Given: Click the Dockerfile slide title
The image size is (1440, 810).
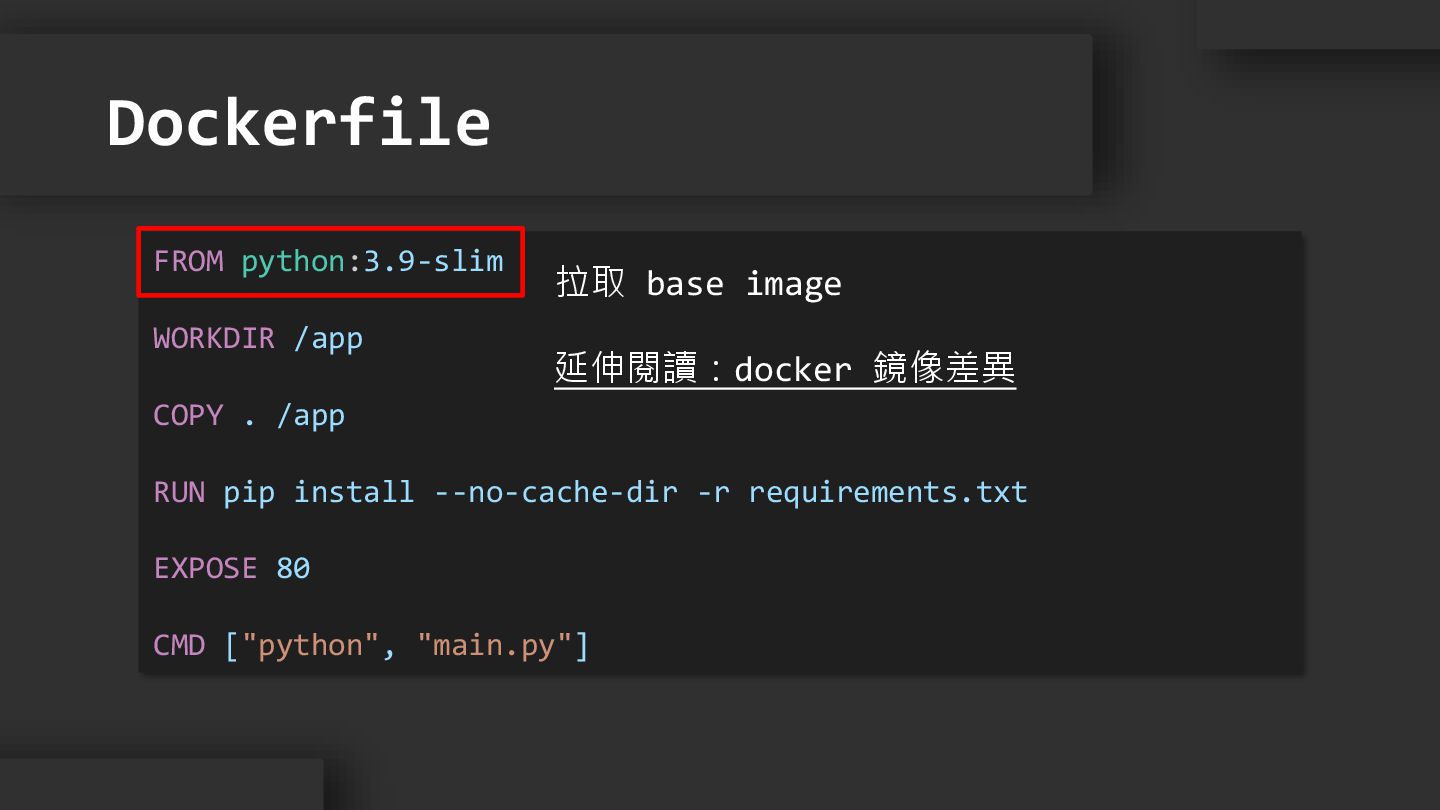Looking at the screenshot, I should [x=298, y=124].
